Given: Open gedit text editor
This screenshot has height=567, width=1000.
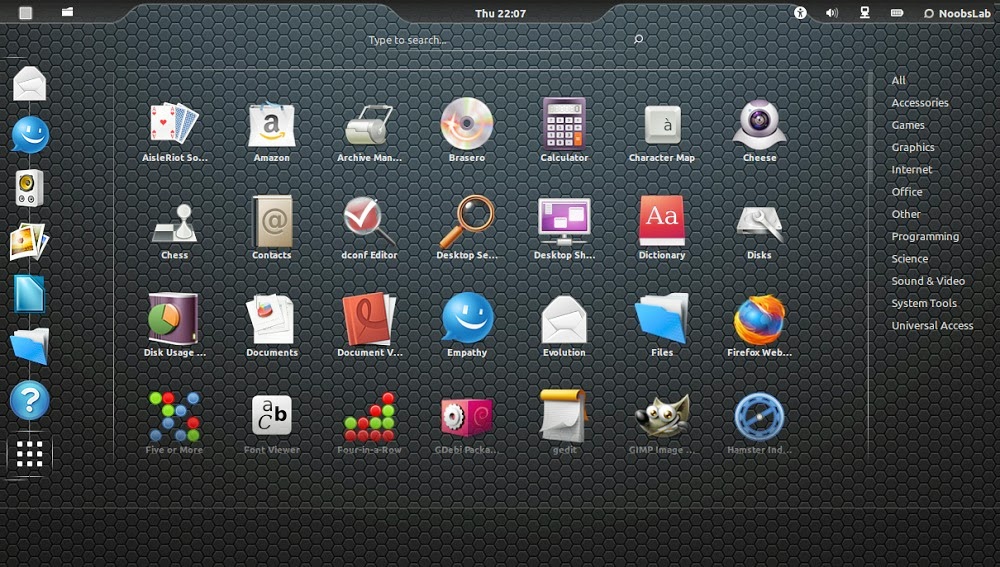Looking at the screenshot, I should 564,423.
